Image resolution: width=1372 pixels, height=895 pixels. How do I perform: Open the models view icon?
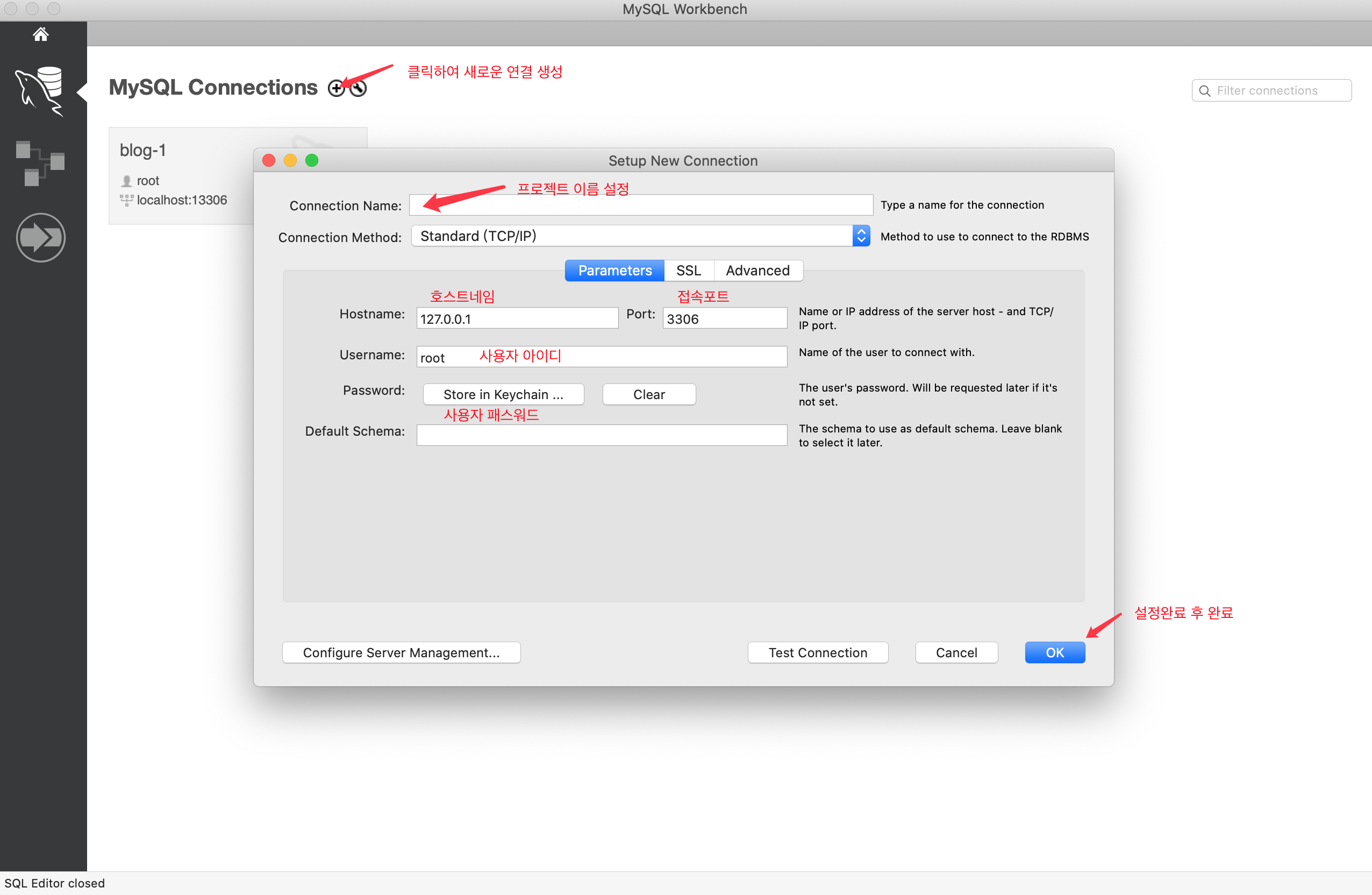coord(40,163)
